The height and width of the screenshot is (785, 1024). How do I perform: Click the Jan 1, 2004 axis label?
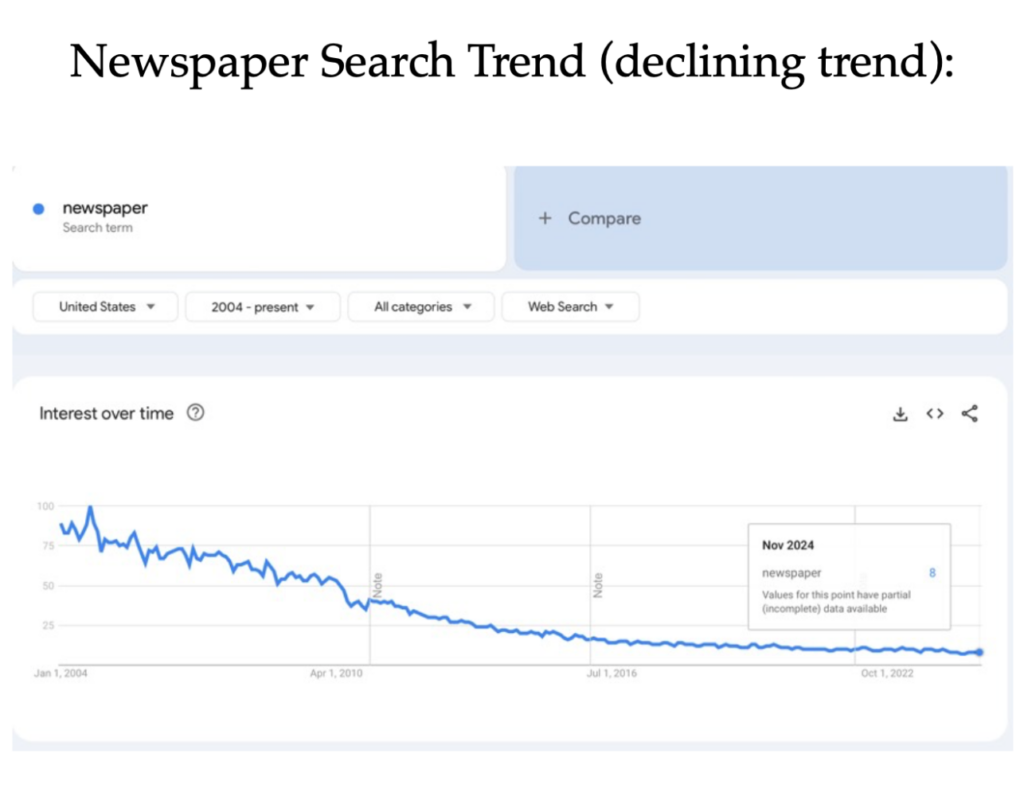pos(61,673)
